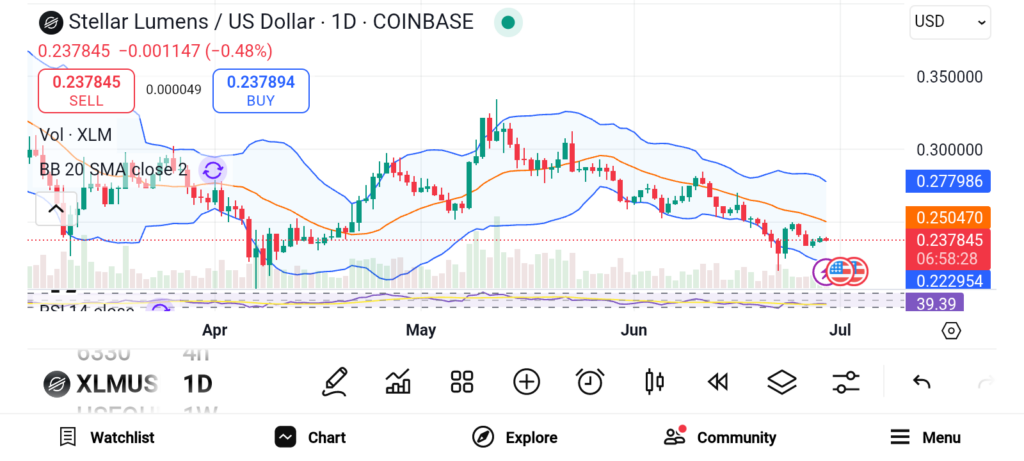Viewport: 1024px width, 461px height.
Task: Tap the Stellar Lumens / US Dollar title
Action: [270, 22]
